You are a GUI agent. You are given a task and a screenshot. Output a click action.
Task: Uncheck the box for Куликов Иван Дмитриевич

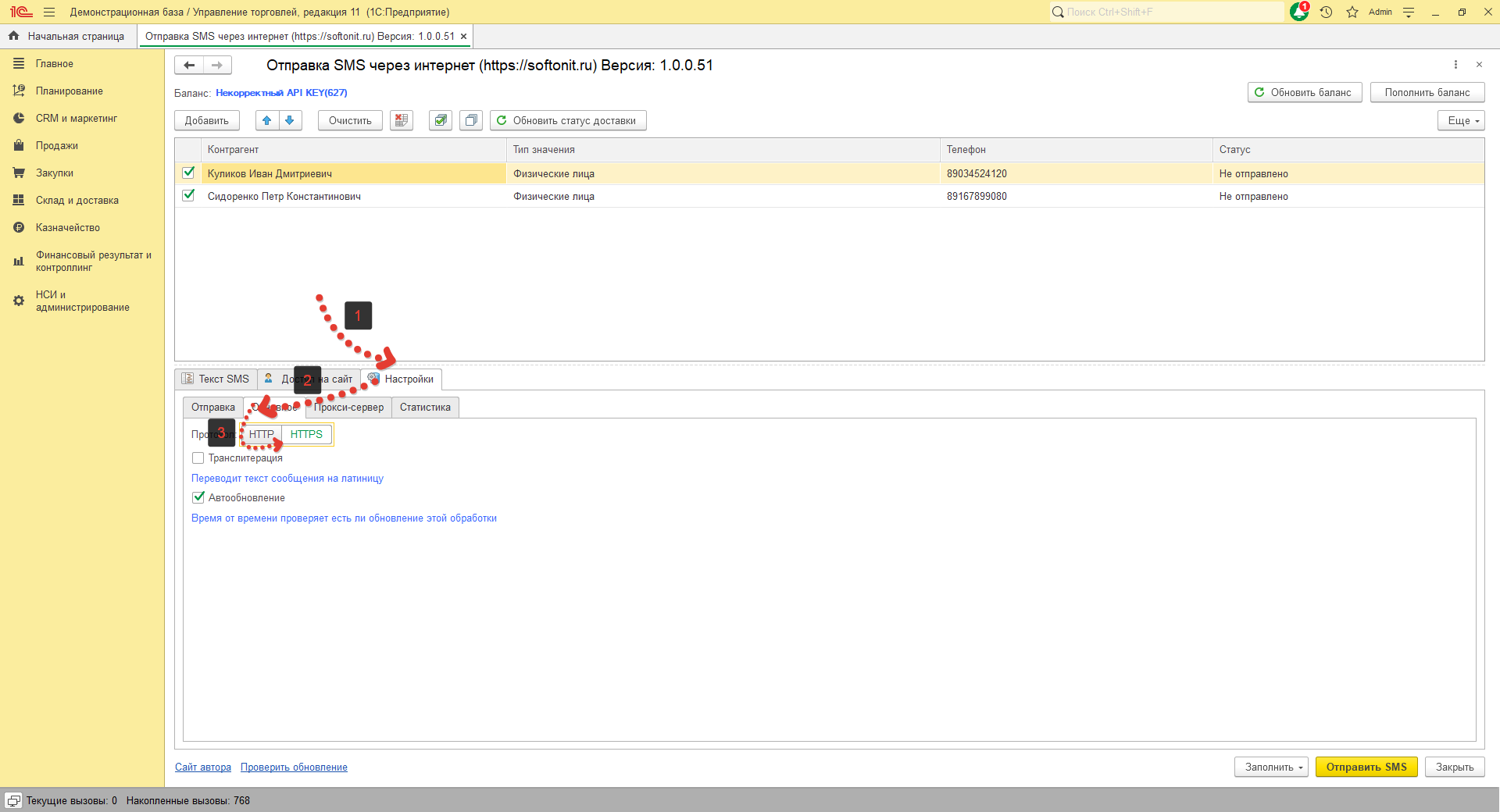coord(188,173)
